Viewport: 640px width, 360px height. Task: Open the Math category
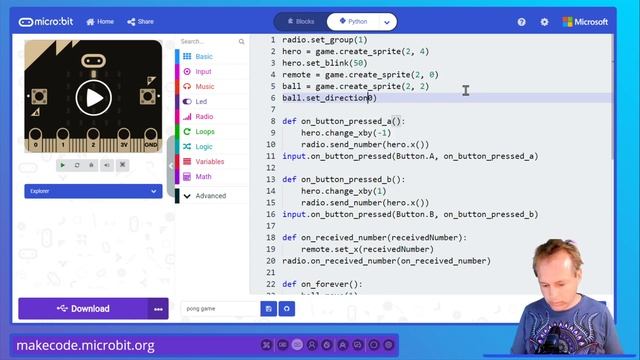click(211, 177)
